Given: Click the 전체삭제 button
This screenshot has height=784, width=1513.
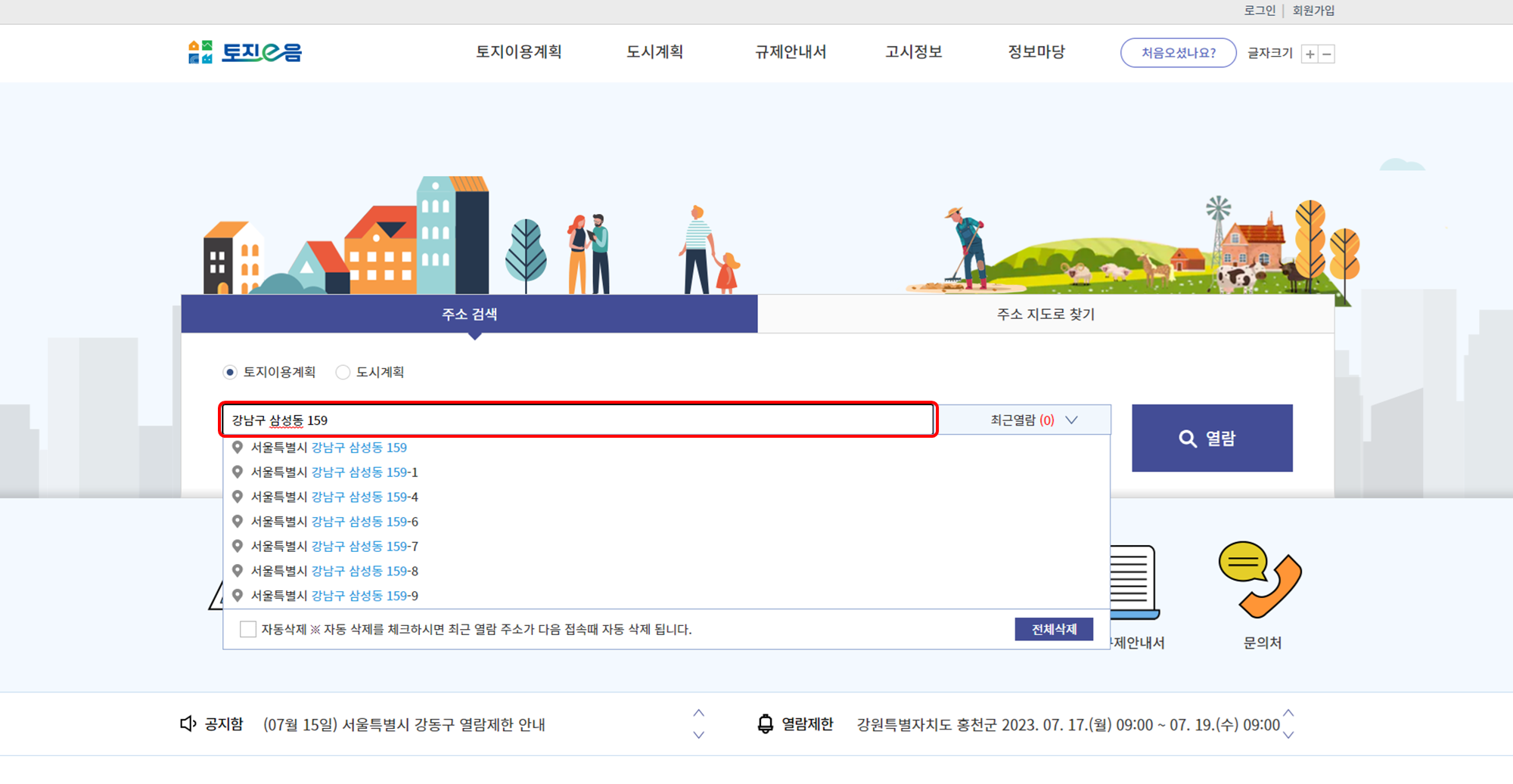Looking at the screenshot, I should (x=1054, y=629).
